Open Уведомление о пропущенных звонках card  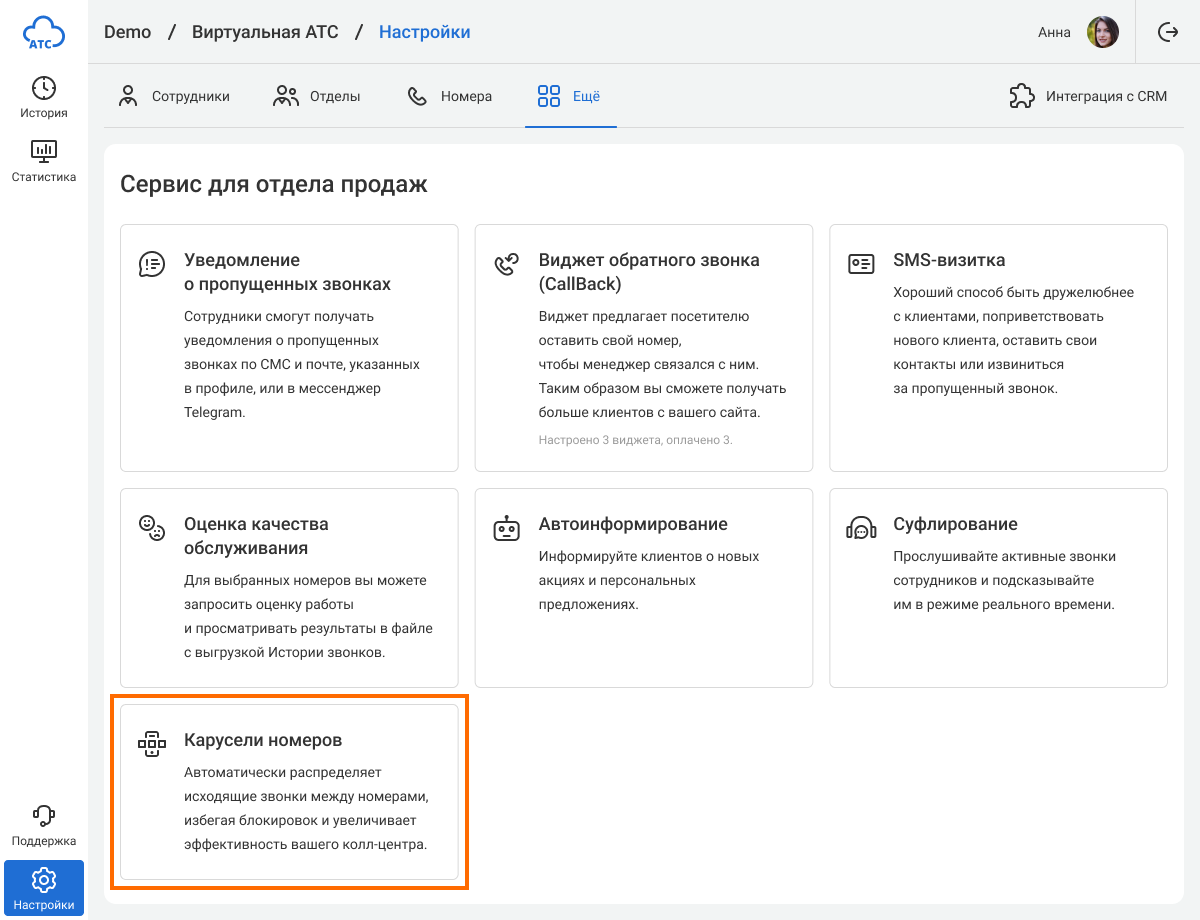(289, 347)
